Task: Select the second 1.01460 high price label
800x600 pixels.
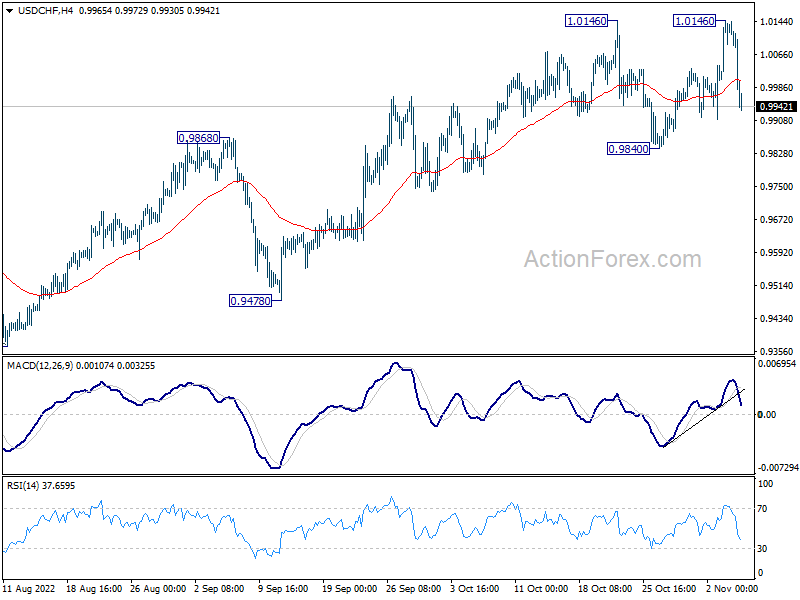Action: pyautogui.click(x=694, y=21)
